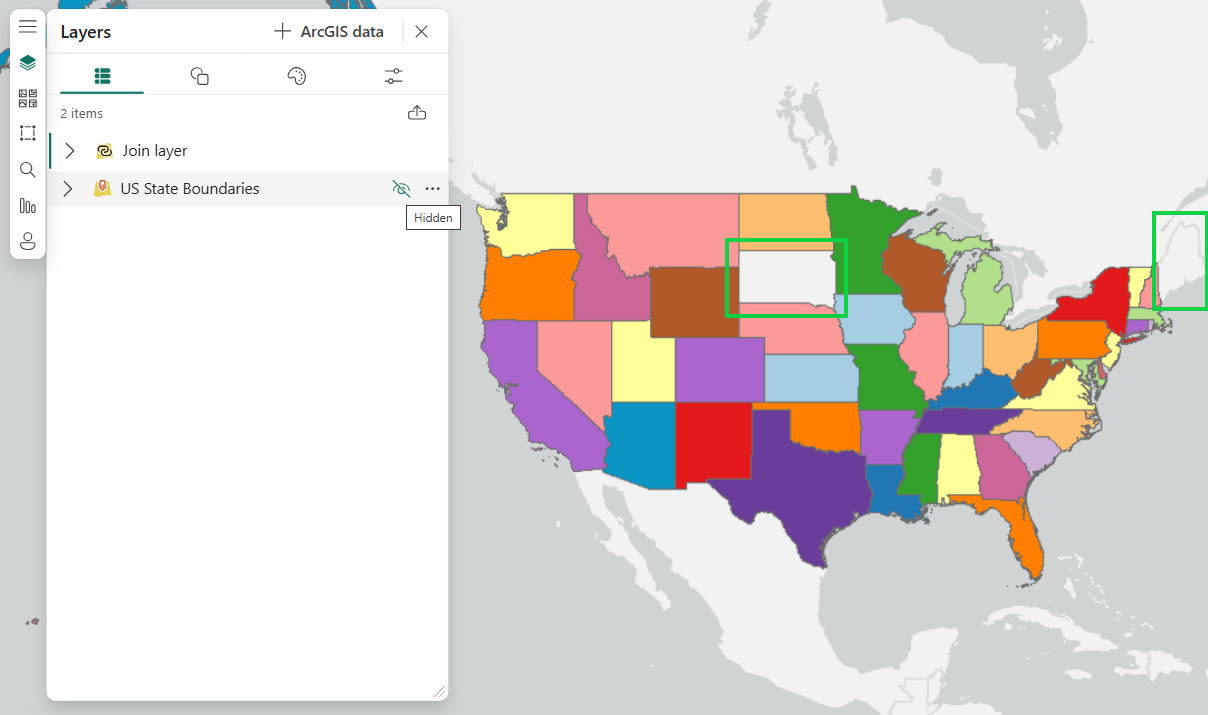Switch to the symbology shapes tab

[x=199, y=74]
